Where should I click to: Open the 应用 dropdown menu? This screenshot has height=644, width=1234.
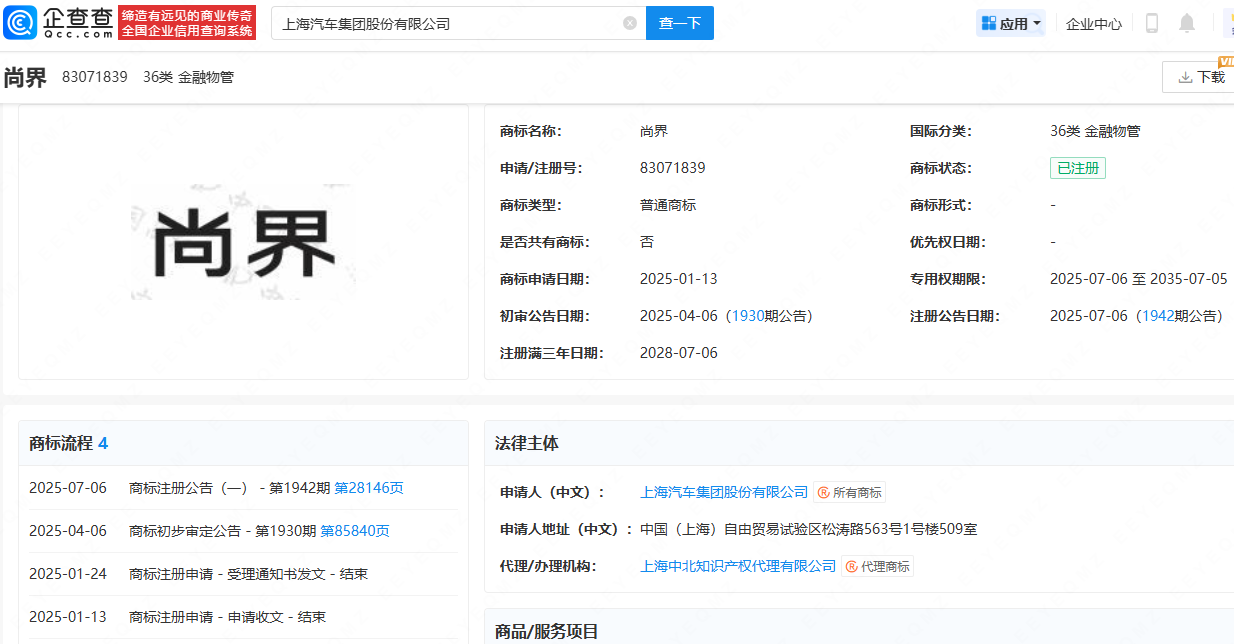click(1011, 23)
